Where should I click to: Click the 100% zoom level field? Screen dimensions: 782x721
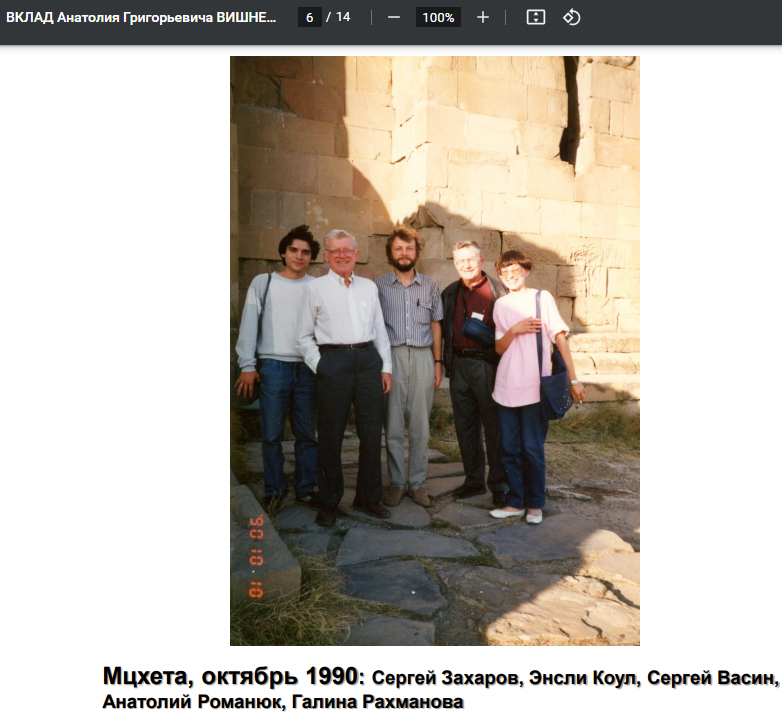(x=438, y=18)
